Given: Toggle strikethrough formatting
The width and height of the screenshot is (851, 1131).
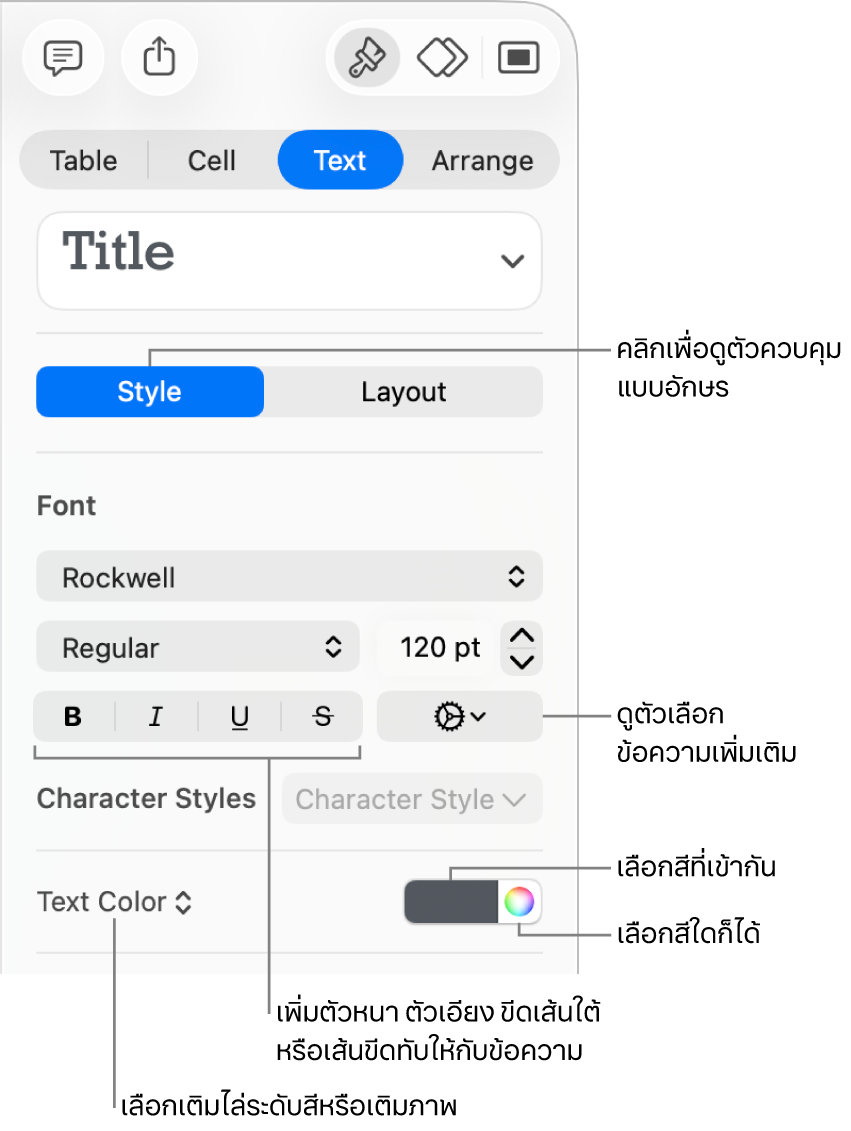Looking at the screenshot, I should point(322,716).
